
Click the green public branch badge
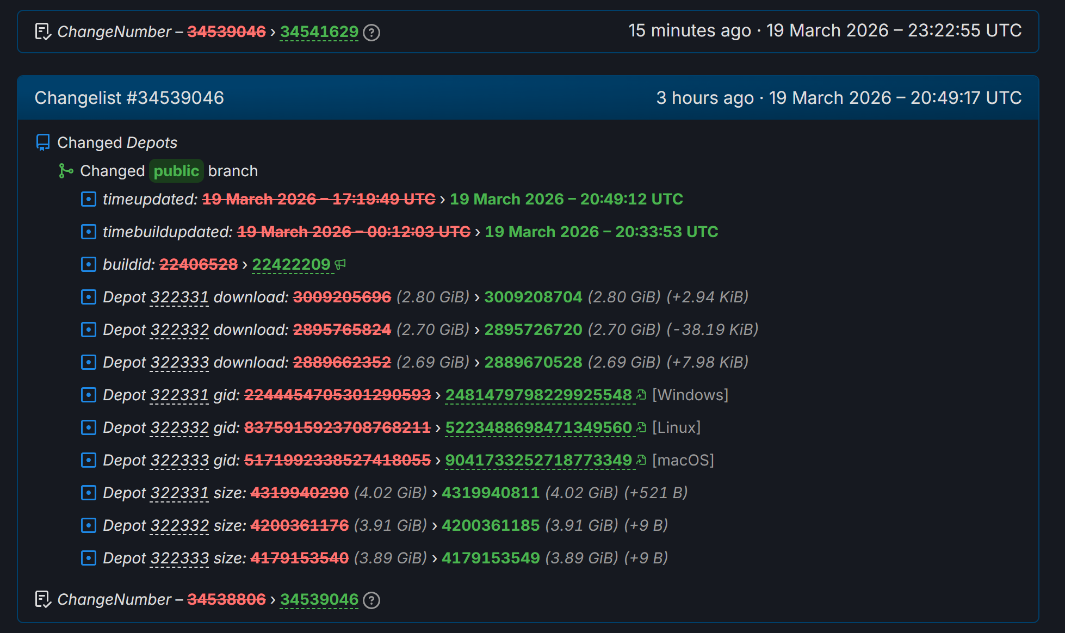click(176, 171)
